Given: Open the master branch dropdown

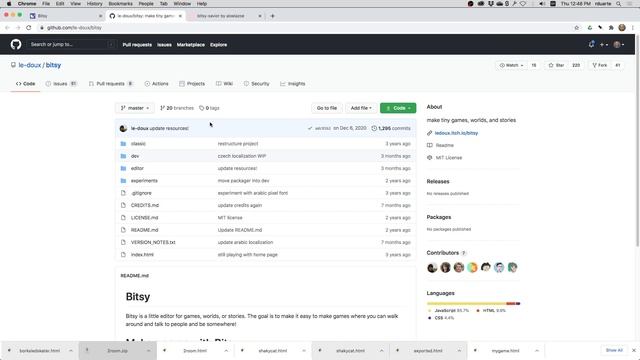Looking at the screenshot, I should (135, 108).
